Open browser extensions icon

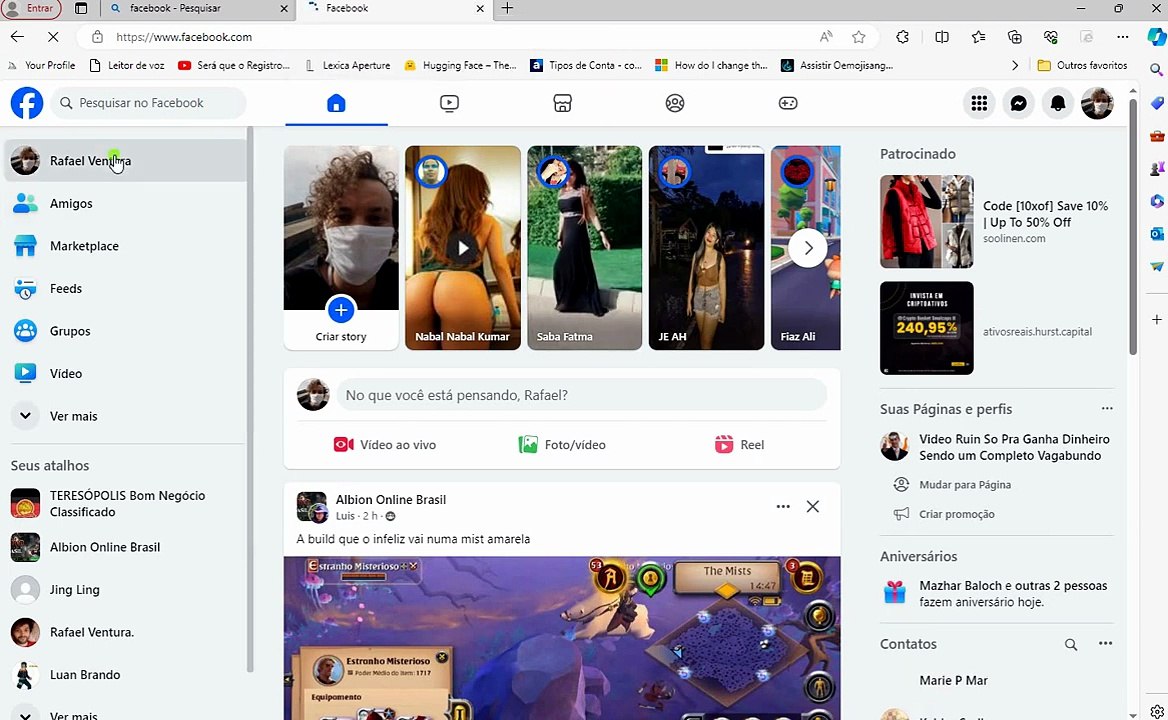tap(903, 36)
